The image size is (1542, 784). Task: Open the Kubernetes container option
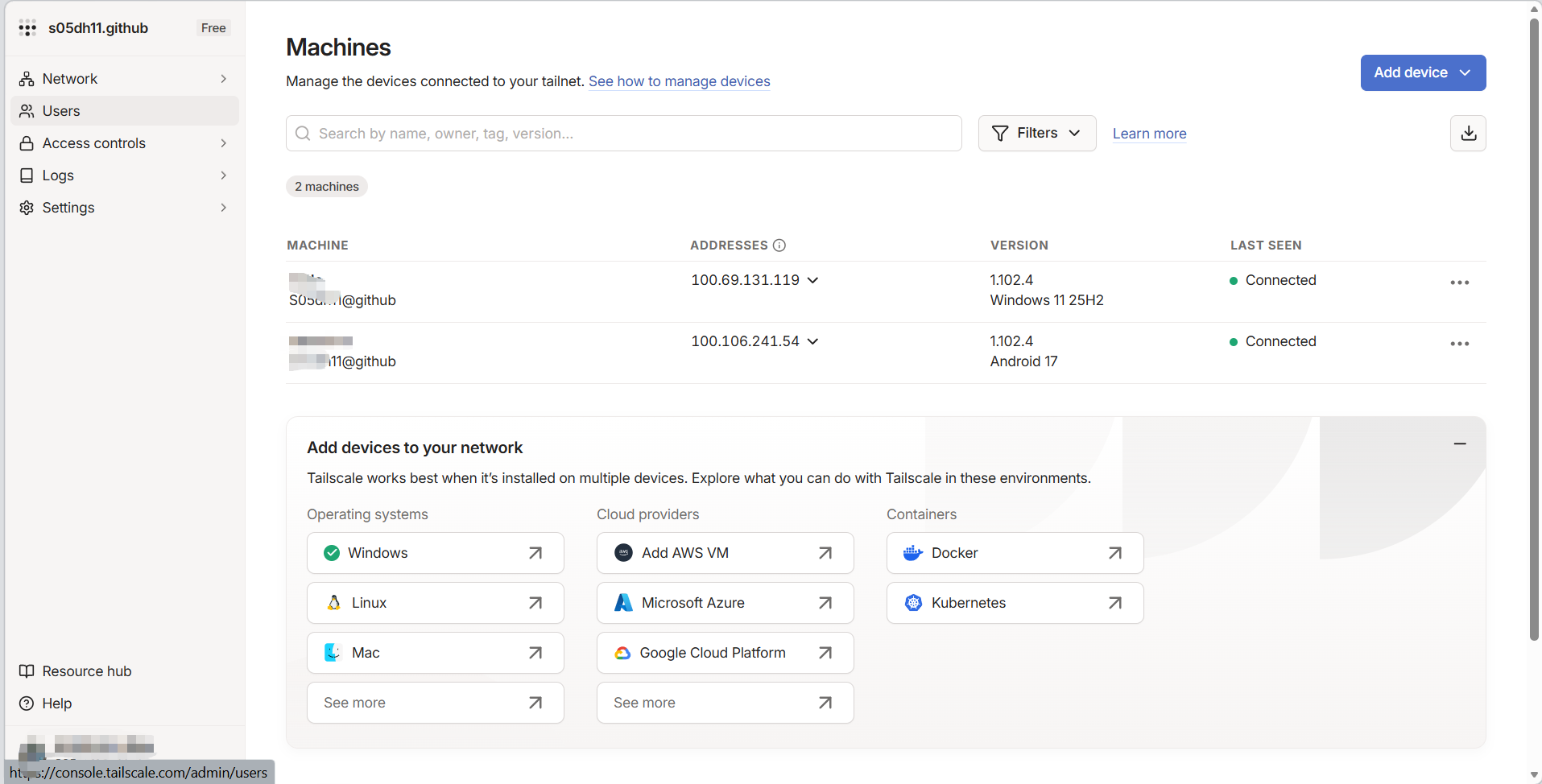(1015, 603)
